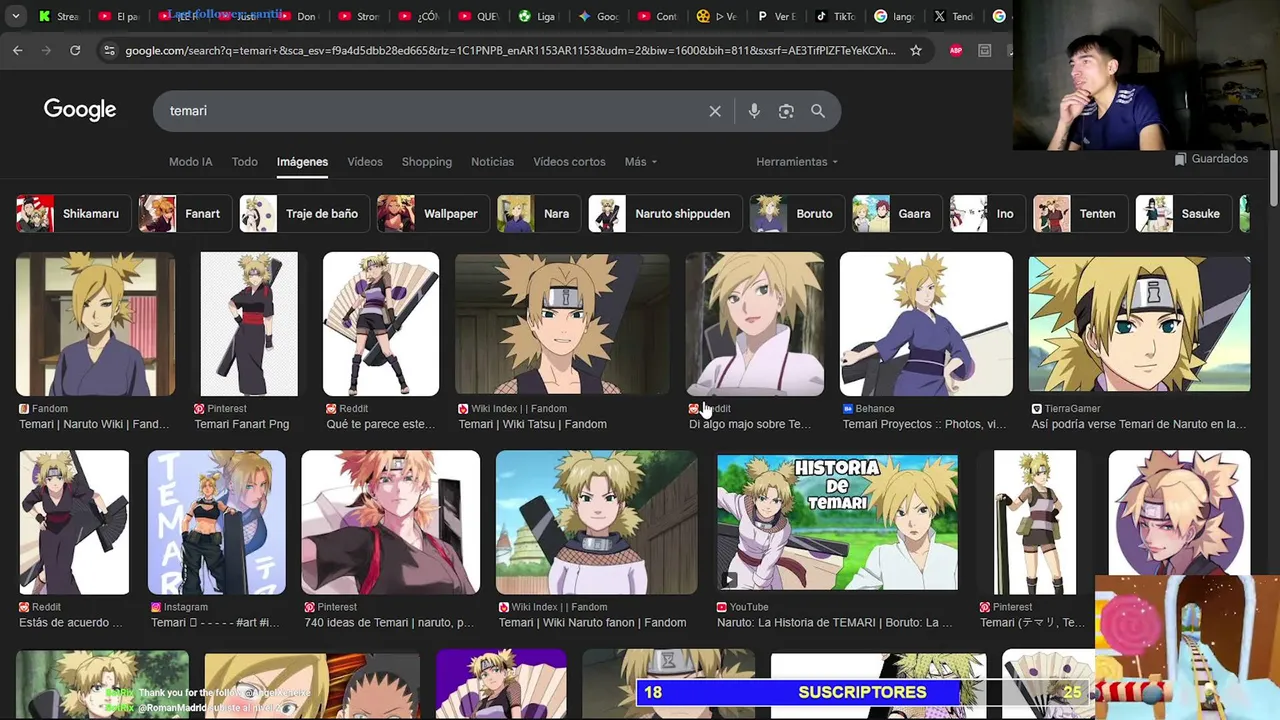Click the 'Temari Fanart Png' caption link
This screenshot has width=1280, height=720.
242,424
